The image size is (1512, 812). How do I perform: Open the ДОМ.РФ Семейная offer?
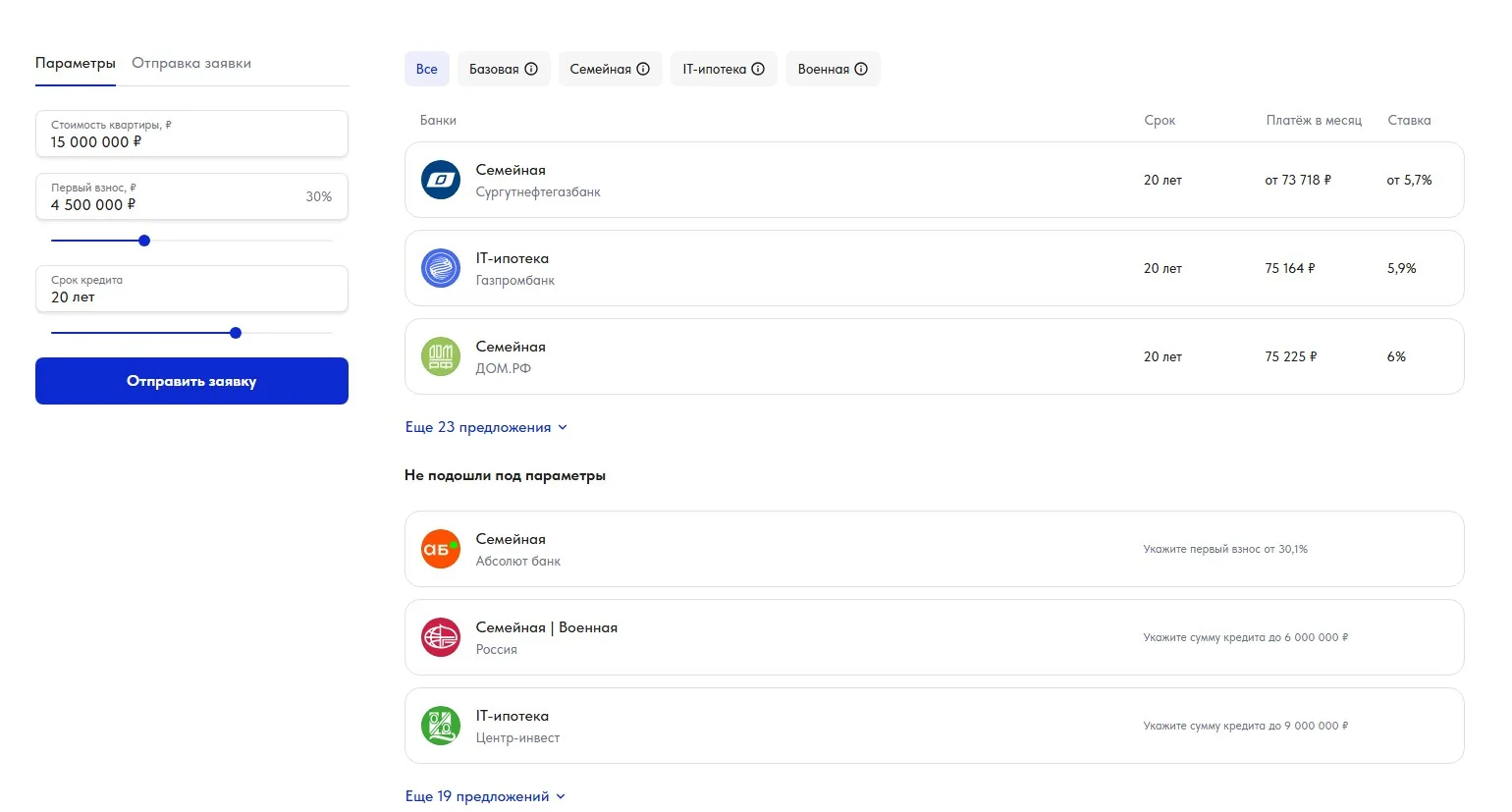[934, 356]
